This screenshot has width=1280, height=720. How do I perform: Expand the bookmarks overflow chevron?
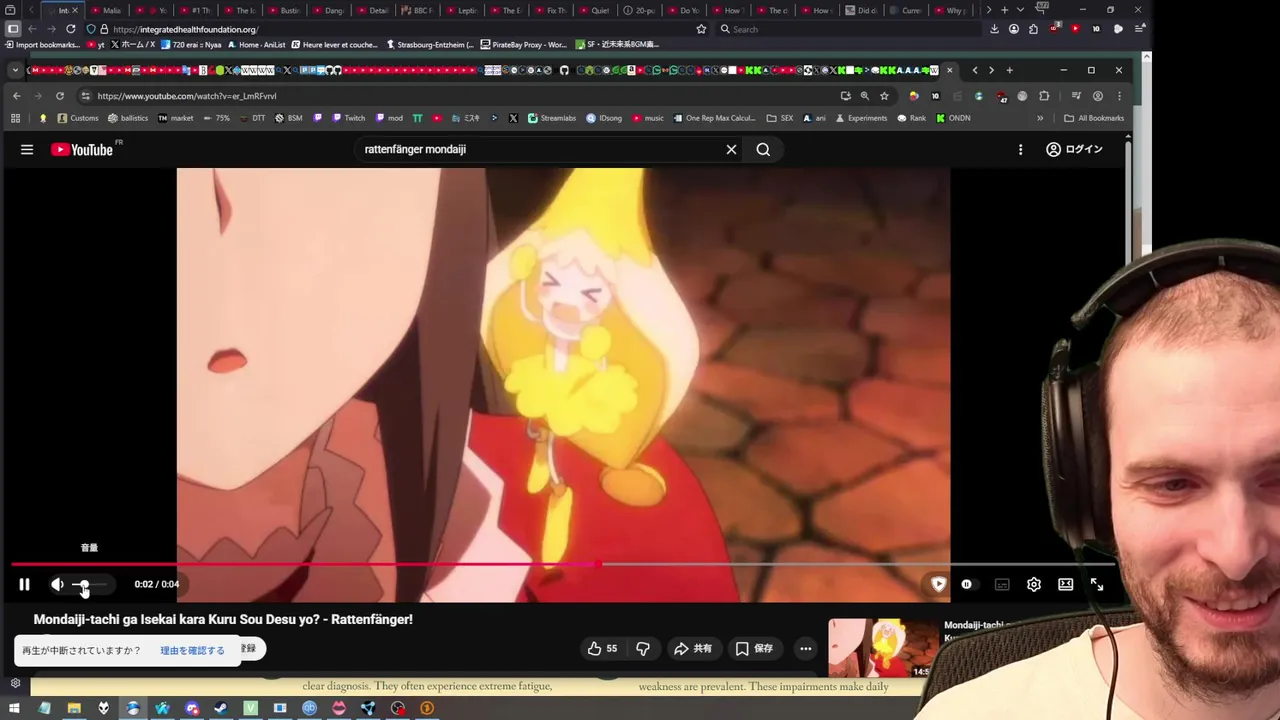pyautogui.click(x=1040, y=118)
